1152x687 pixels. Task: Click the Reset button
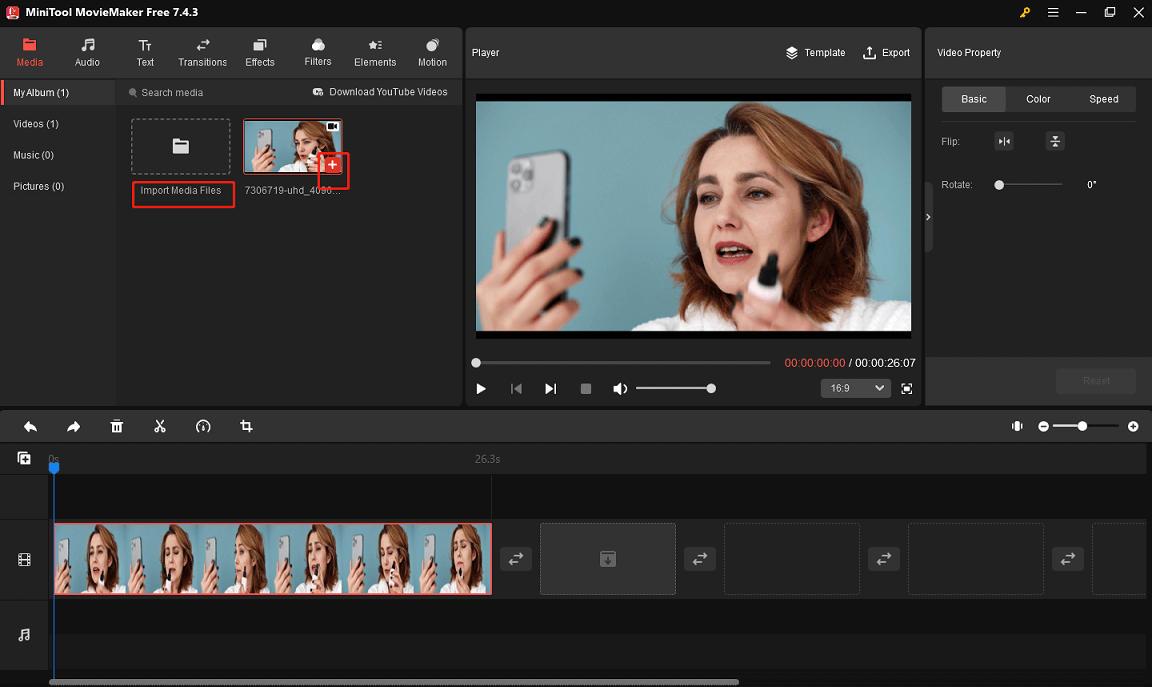pyautogui.click(x=1096, y=381)
